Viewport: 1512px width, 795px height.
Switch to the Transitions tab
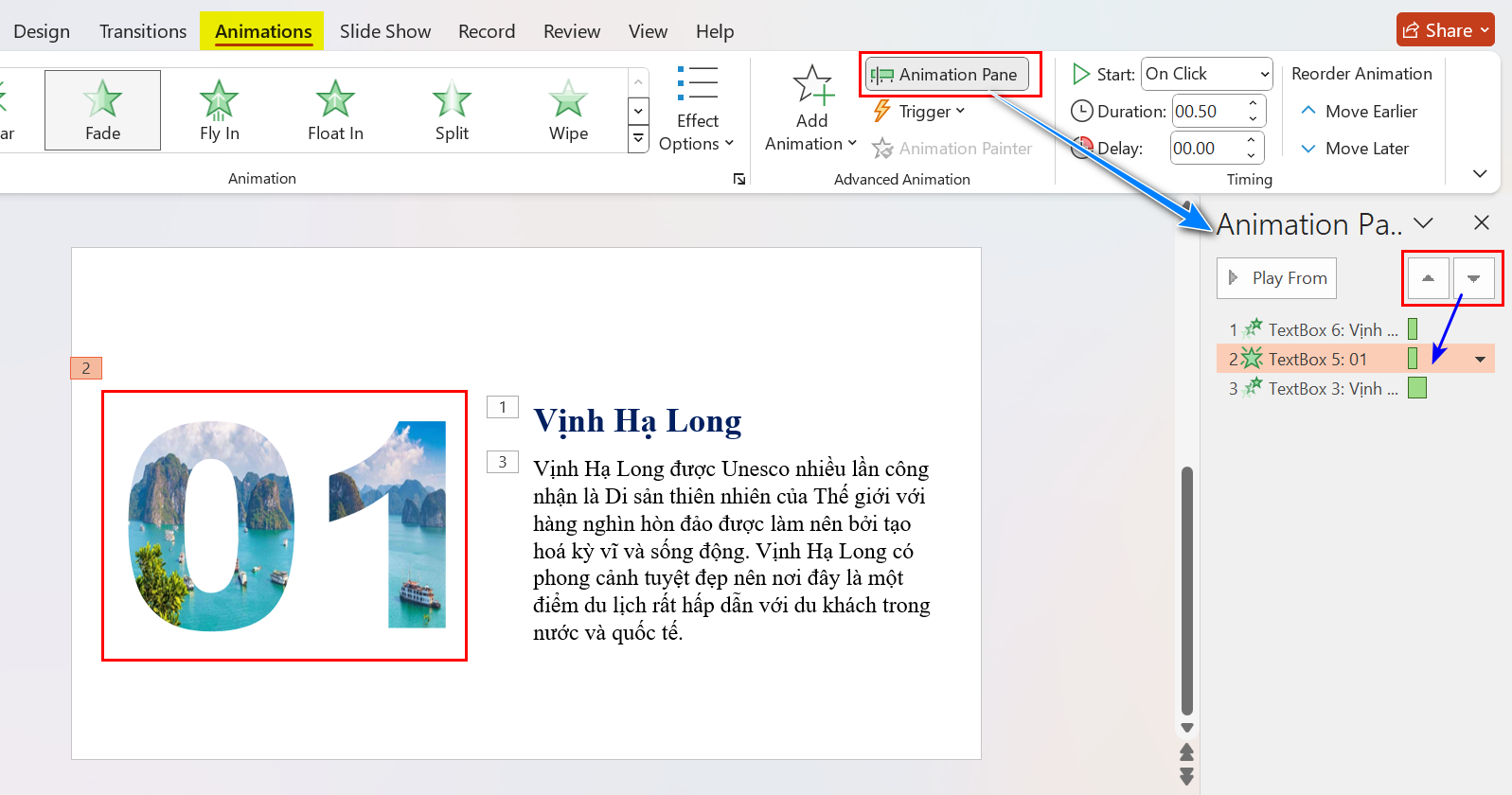click(143, 31)
